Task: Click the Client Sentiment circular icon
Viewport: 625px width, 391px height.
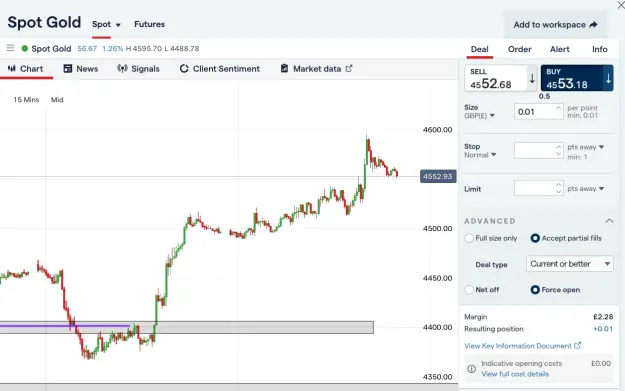Action: pos(184,69)
